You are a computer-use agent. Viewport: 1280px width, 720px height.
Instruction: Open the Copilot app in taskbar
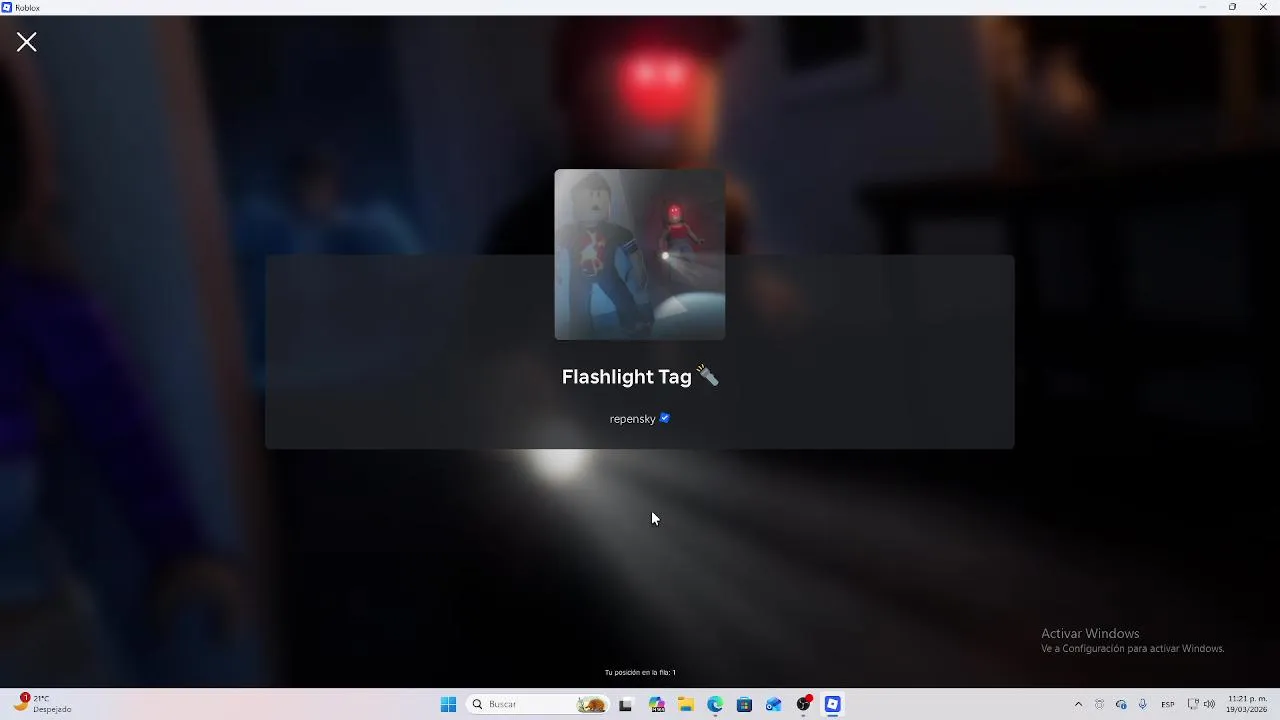pyautogui.click(x=657, y=704)
